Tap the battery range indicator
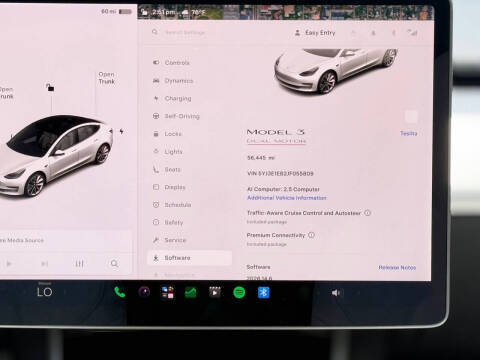Image resolution: width=480 pixels, height=360 pixels. coord(117,11)
